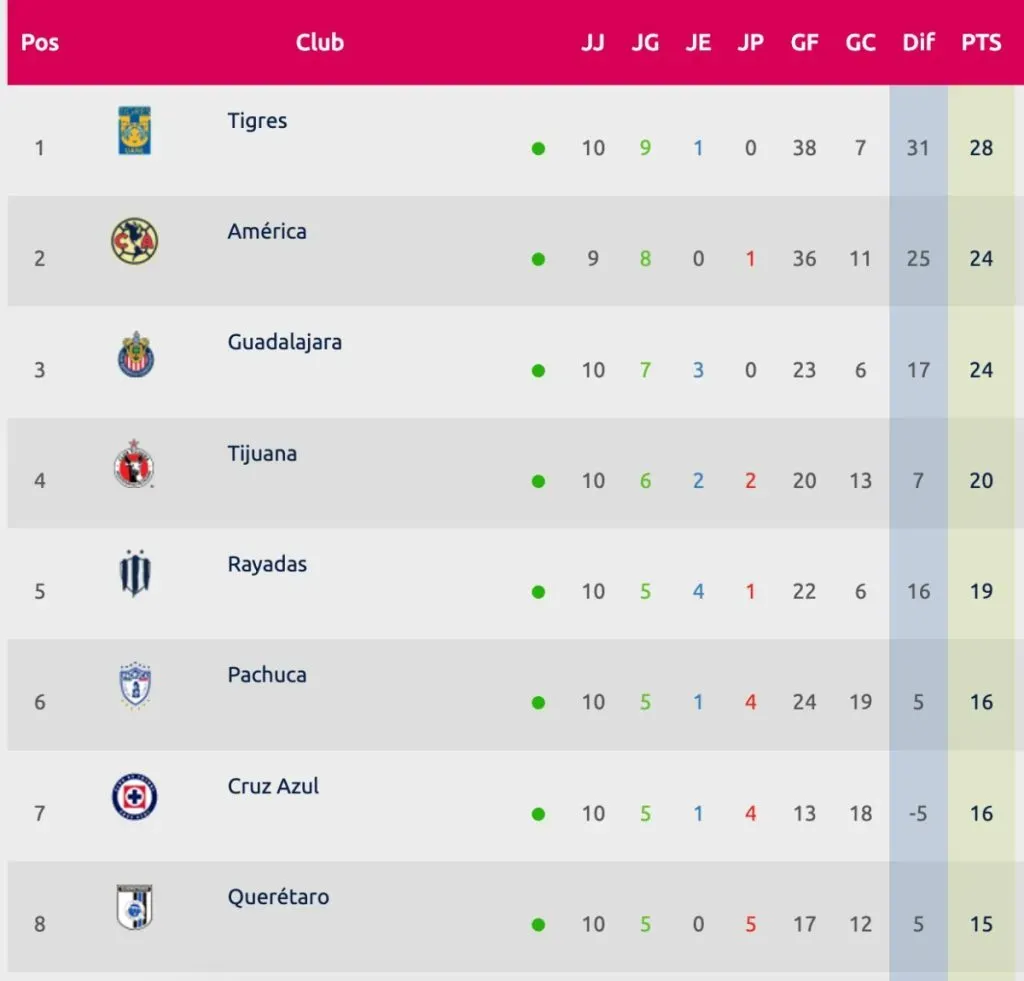Click the GF goals-for column header
1024x981 pixels.
(x=804, y=43)
